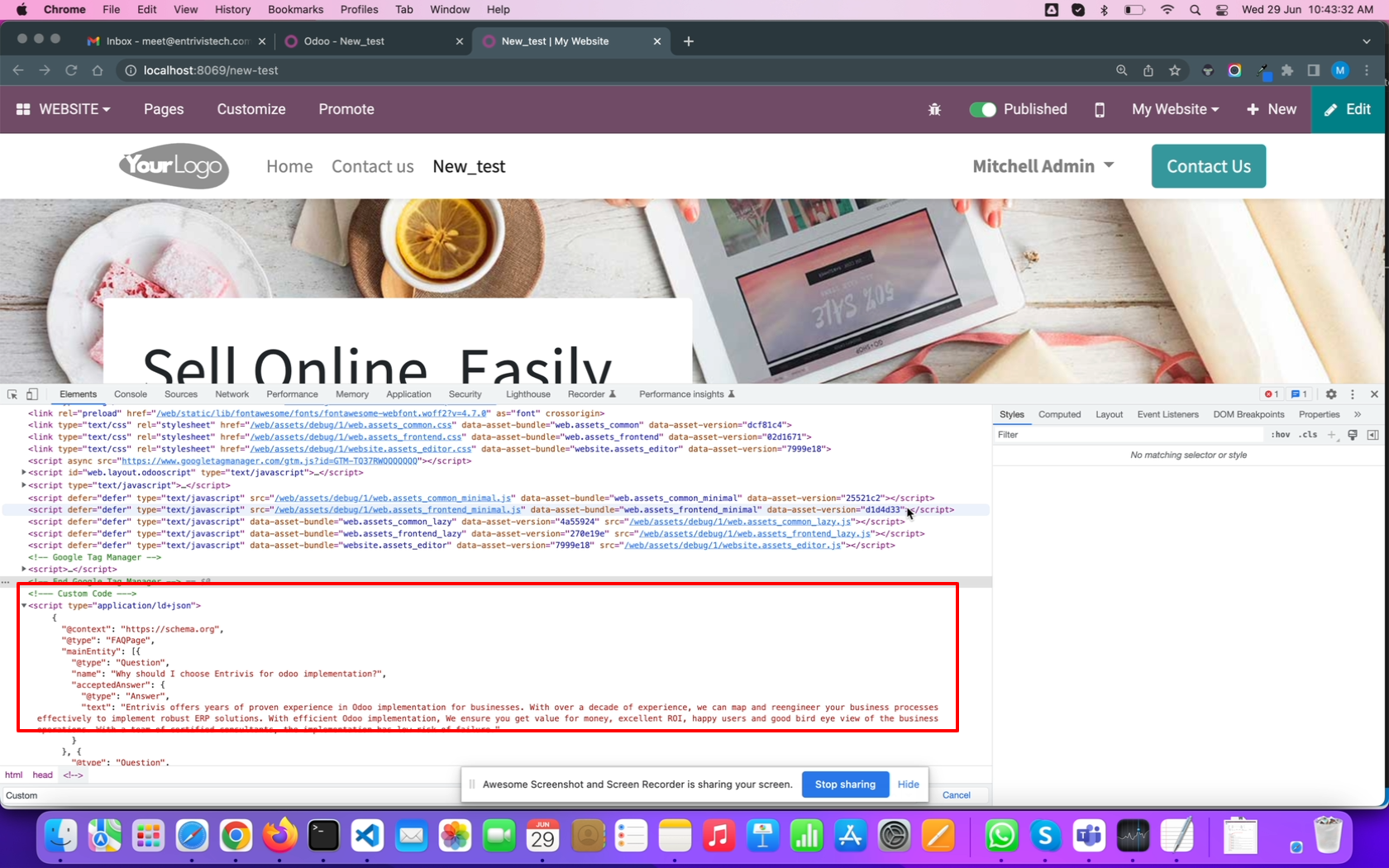This screenshot has height=868, width=1389.
Task: Toggle the .cls element classes button
Action: coord(1308,435)
